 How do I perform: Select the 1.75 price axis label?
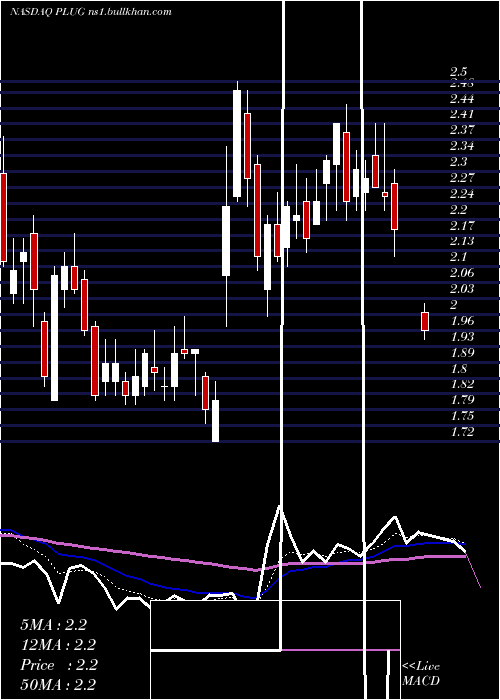click(x=462, y=416)
